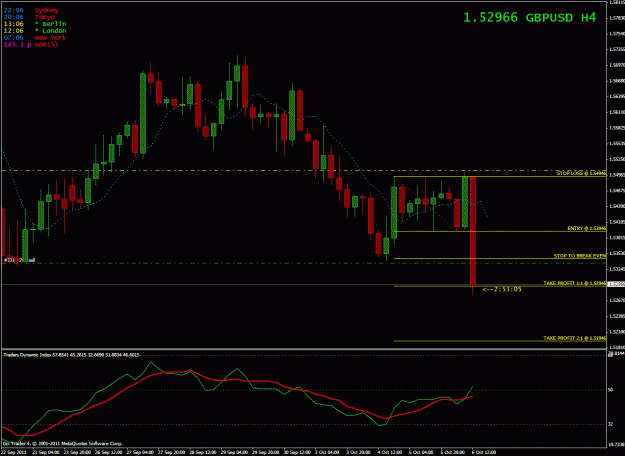
Task: Select the 20:06 Tokyo session clock
Action: [x=29, y=17]
